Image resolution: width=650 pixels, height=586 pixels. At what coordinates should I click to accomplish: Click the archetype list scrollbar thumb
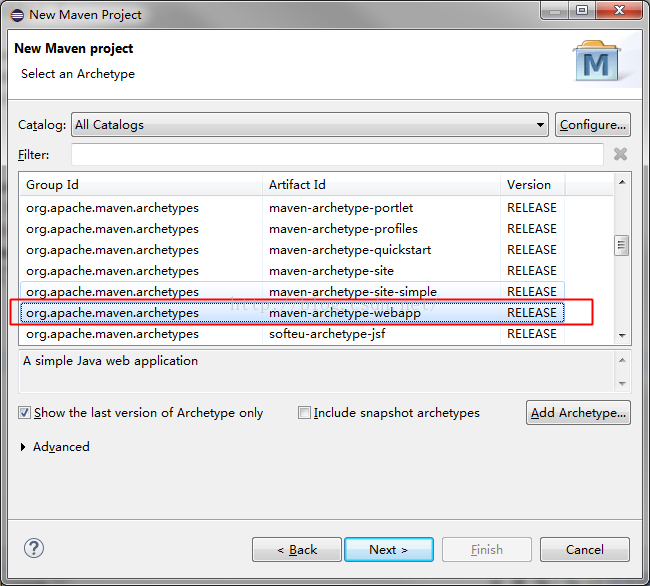click(621, 245)
